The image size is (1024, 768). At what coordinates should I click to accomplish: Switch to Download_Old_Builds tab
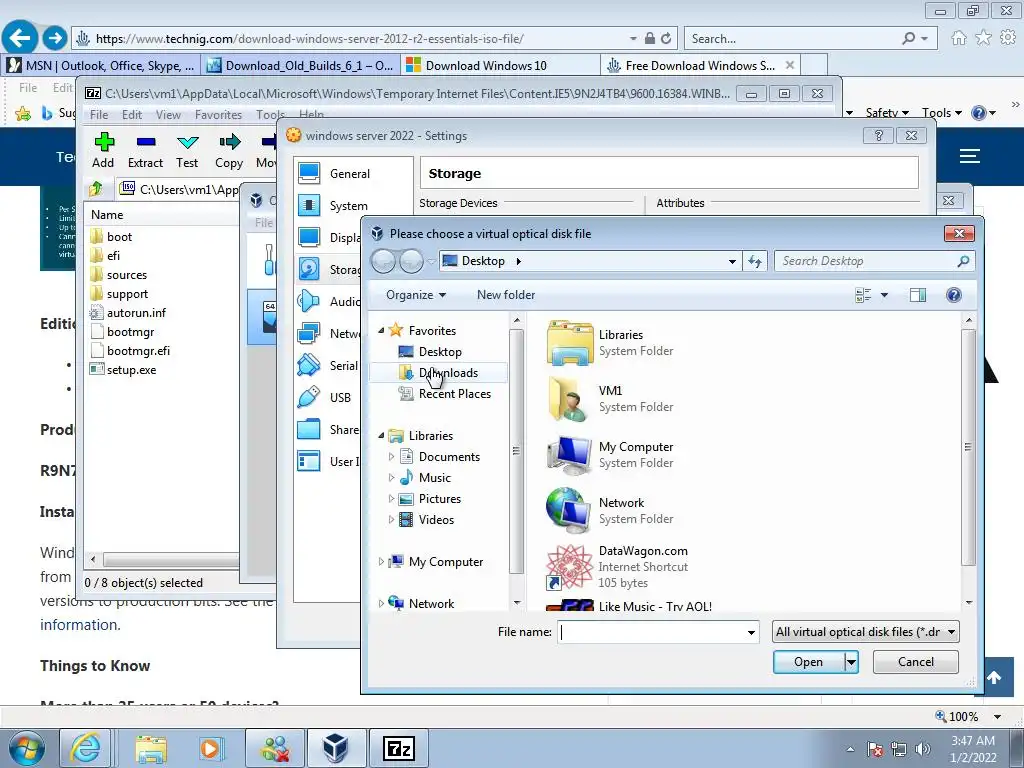point(301,65)
